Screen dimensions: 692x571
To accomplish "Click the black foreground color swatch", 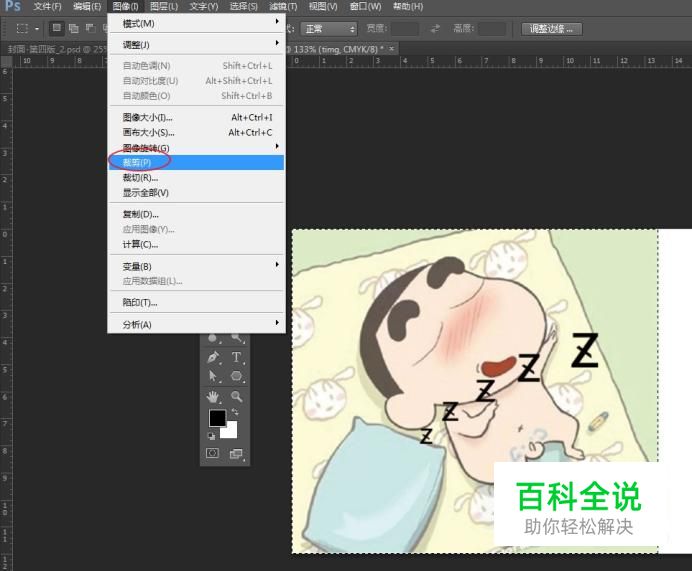I will tap(217, 418).
